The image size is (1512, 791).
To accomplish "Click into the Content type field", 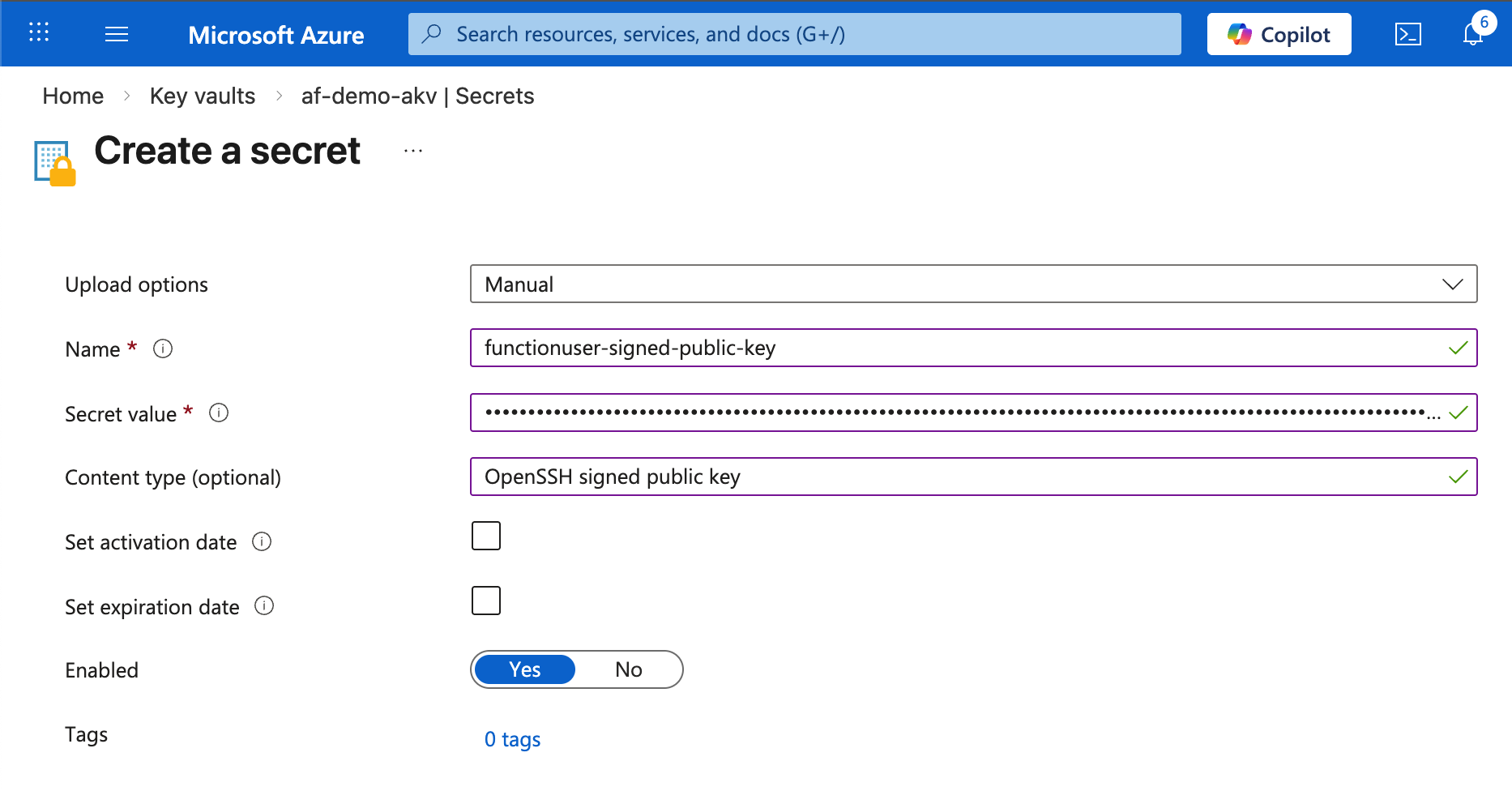I will pyautogui.click(x=956, y=477).
